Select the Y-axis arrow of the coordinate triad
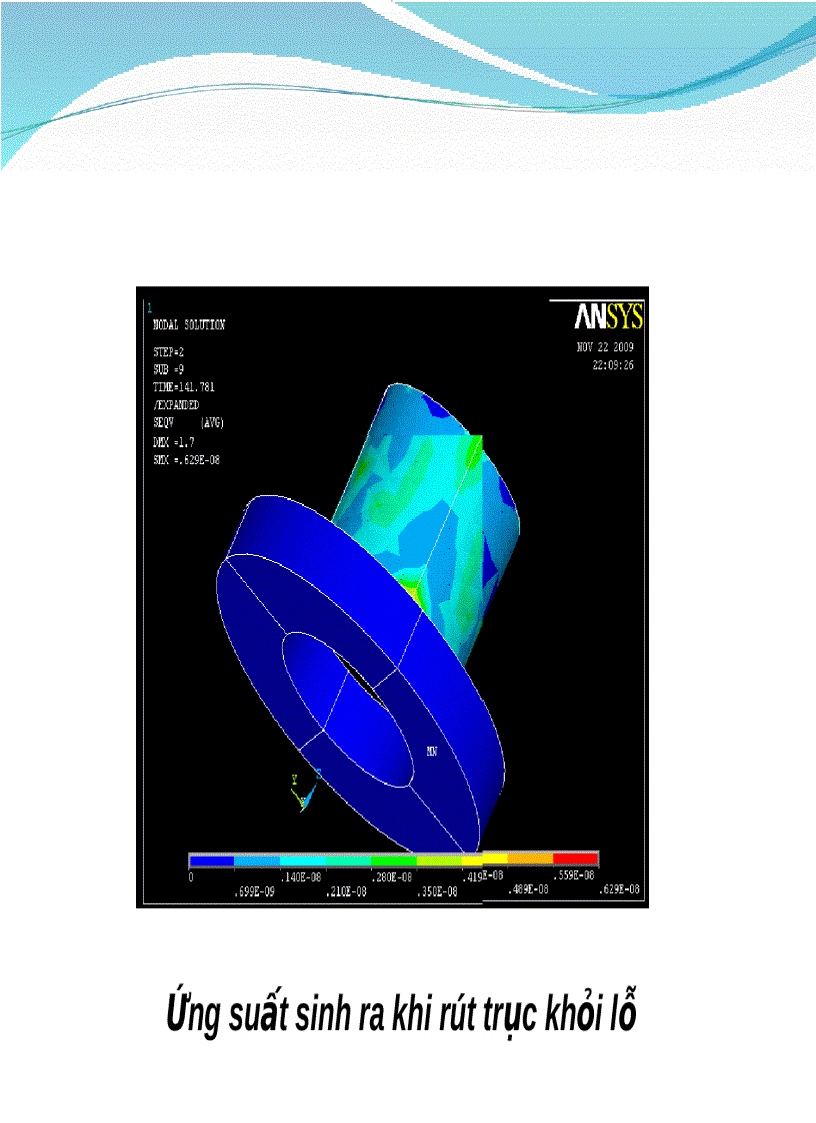Image resolution: width=816 pixels, height=1123 pixels. (x=295, y=778)
